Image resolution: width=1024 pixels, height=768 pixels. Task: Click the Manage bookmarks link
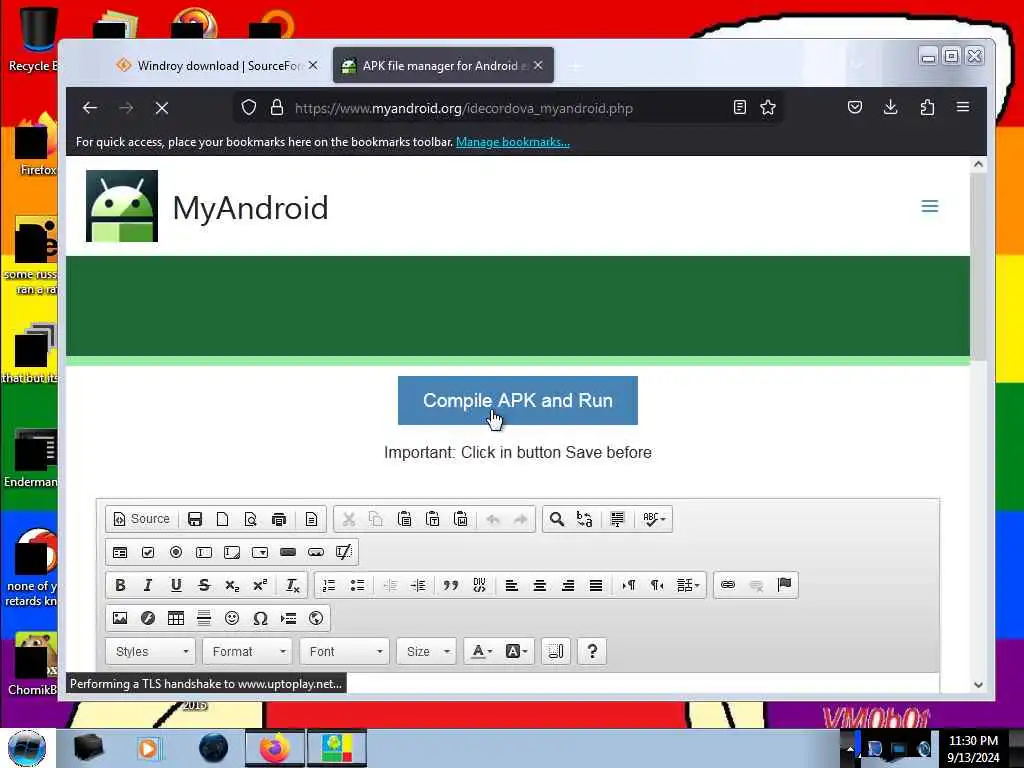tap(513, 142)
